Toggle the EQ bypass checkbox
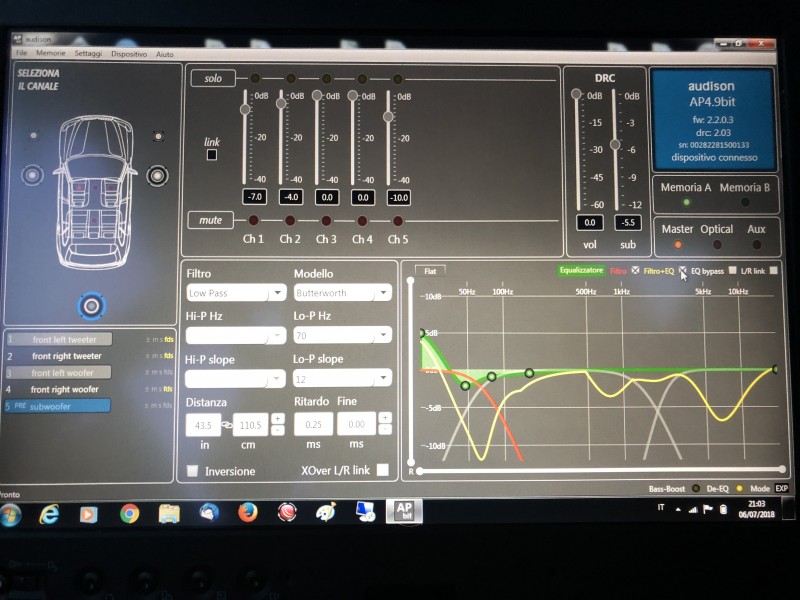 733,270
